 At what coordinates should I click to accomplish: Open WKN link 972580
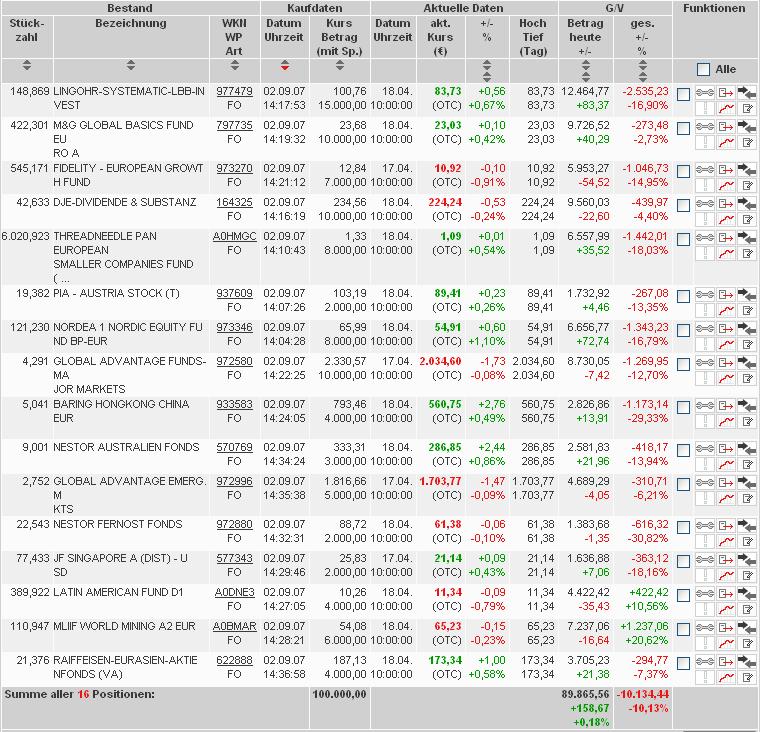[x=234, y=361]
